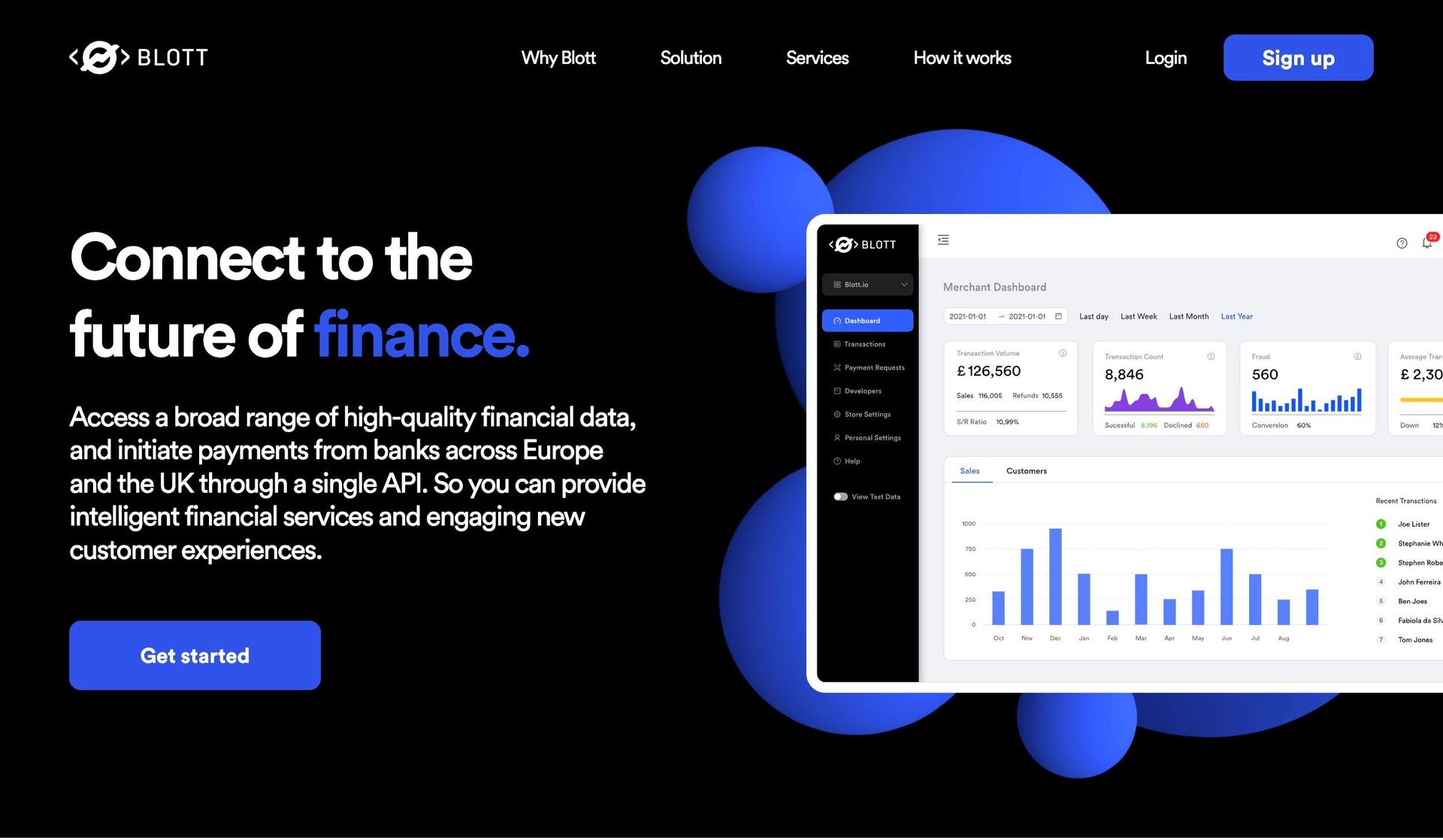Click the How it works menu item
This screenshot has height=840, width=1443.
(962, 57)
